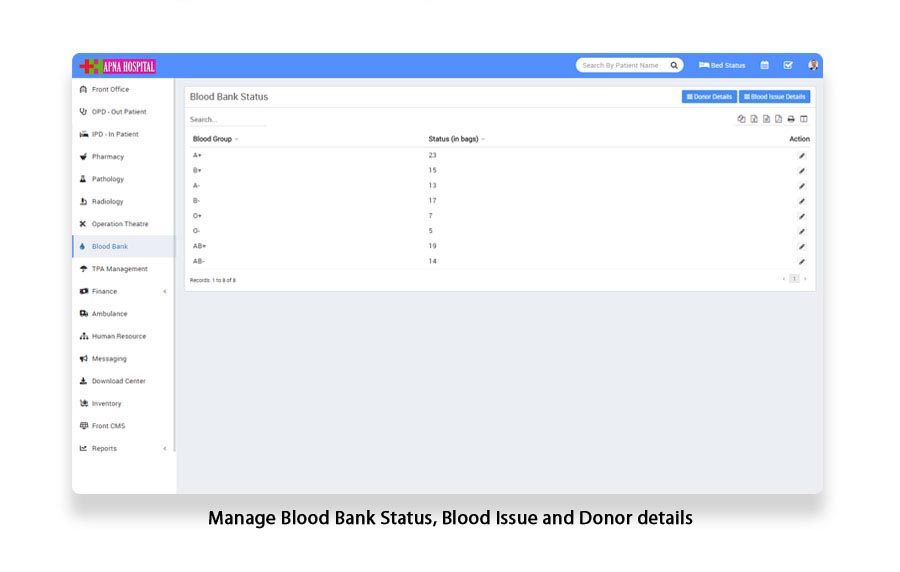Click the PDF export icon
Screen dimensions: 900x572
pyautogui.click(x=778, y=119)
